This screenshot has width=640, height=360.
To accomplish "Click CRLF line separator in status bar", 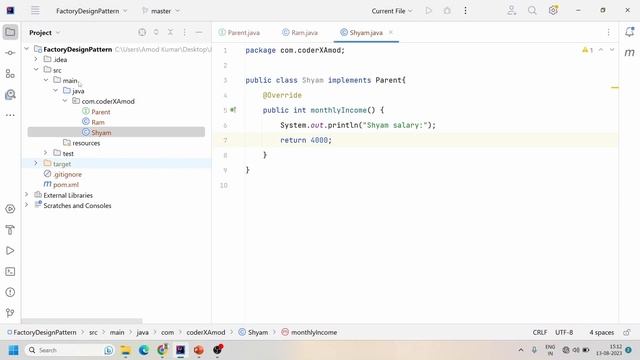I will [540, 332].
